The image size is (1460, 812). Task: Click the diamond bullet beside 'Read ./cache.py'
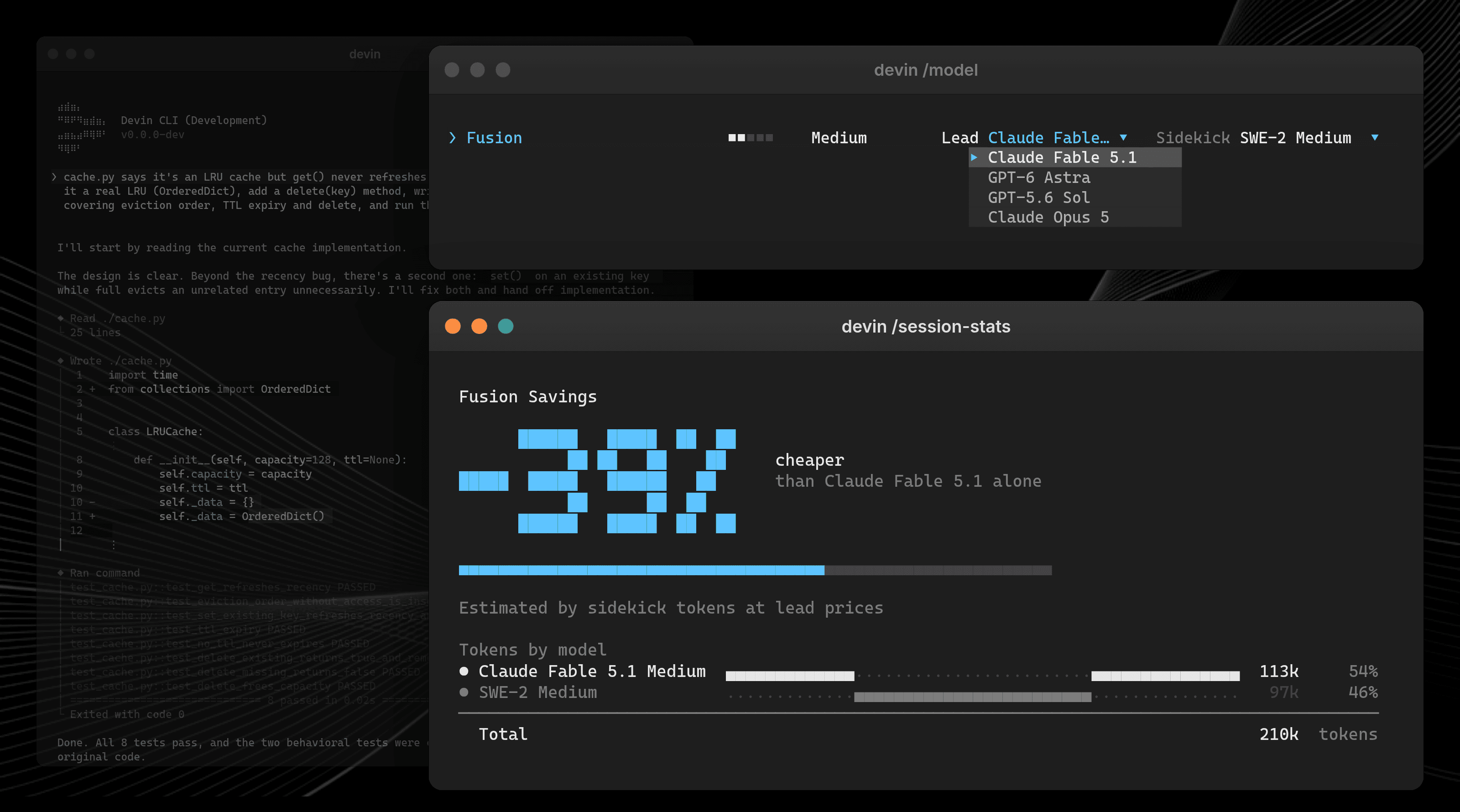tap(60, 318)
